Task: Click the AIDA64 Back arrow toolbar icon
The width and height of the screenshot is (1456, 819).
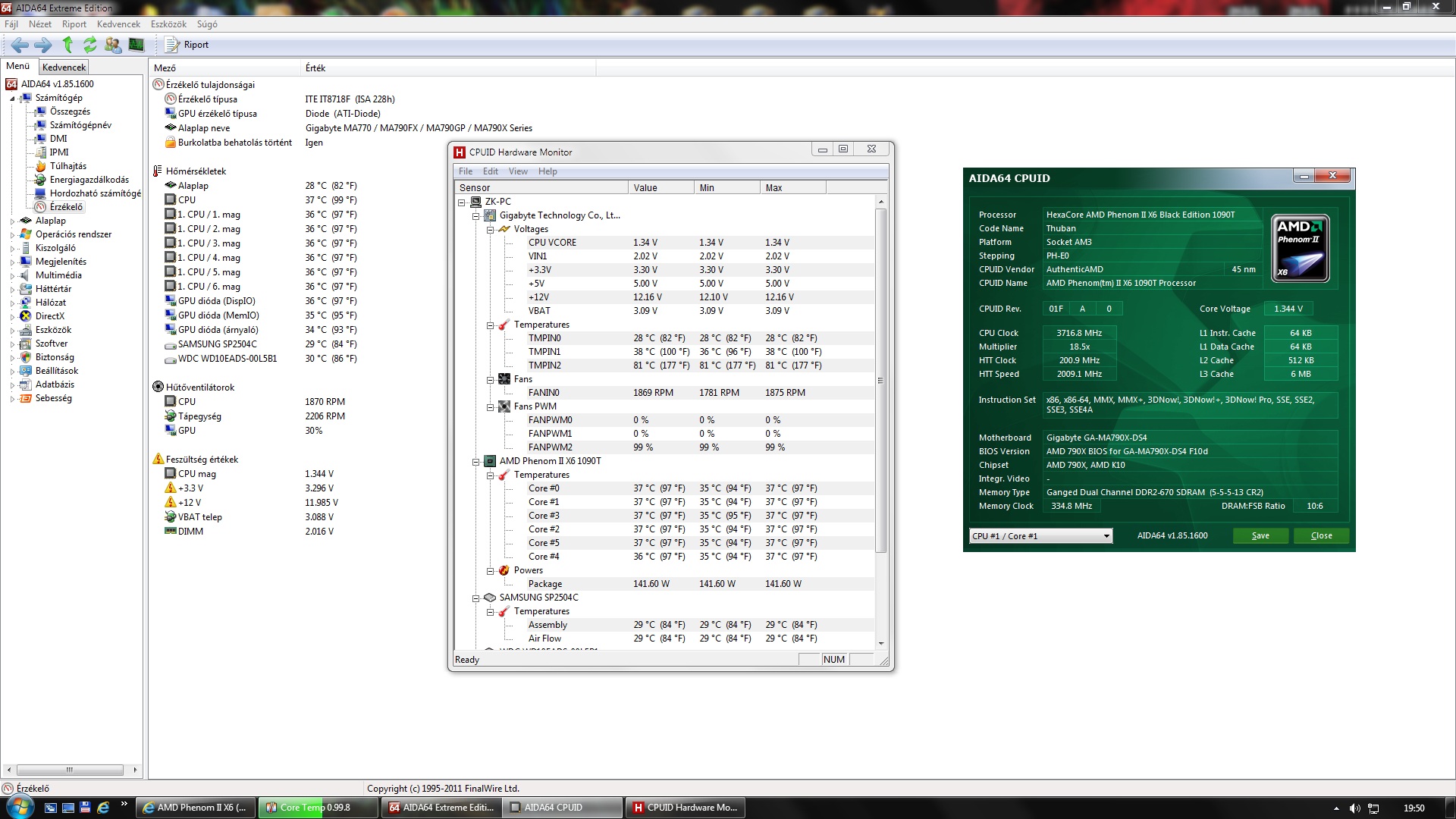Action: tap(20, 45)
